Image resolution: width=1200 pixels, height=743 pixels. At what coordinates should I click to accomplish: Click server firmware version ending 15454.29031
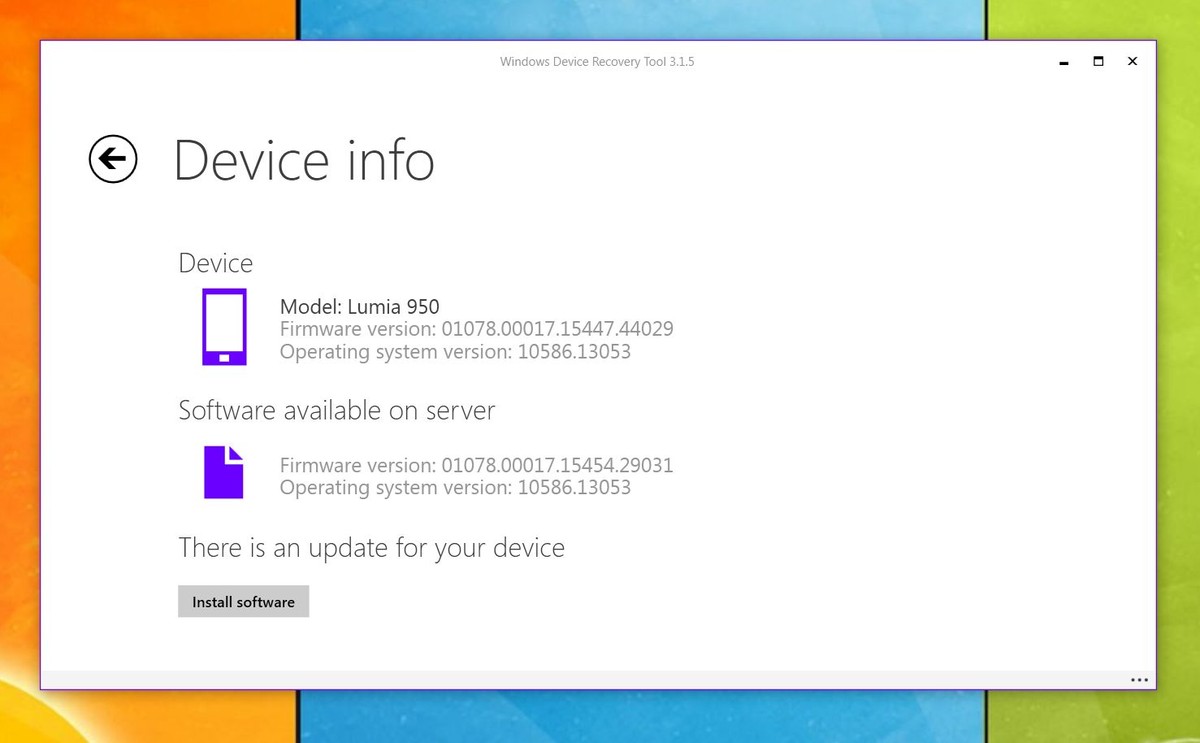(476, 465)
